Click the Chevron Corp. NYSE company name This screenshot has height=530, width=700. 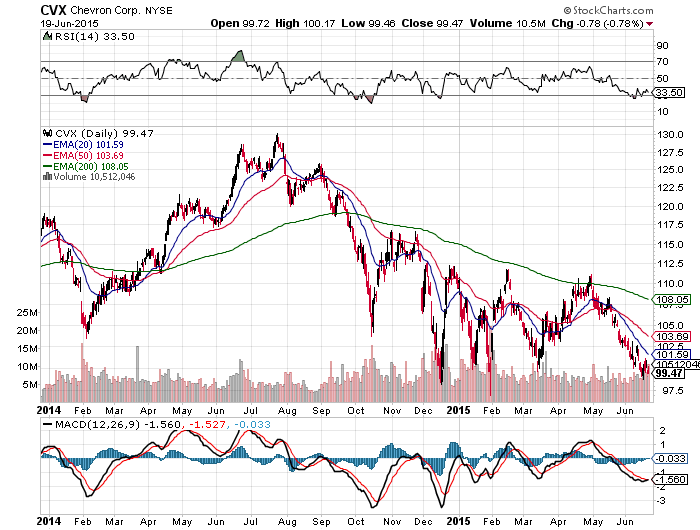point(121,11)
